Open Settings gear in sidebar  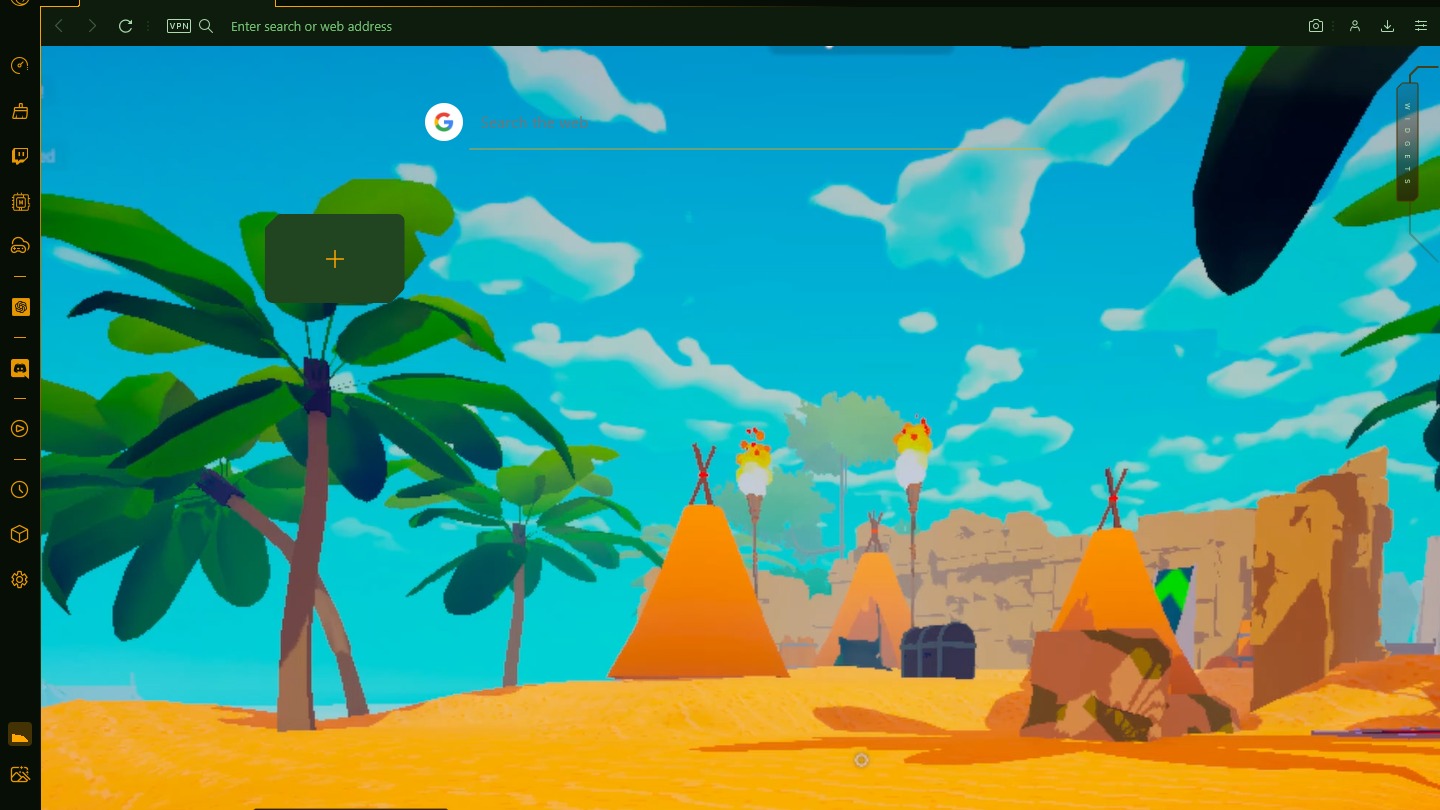tap(20, 579)
